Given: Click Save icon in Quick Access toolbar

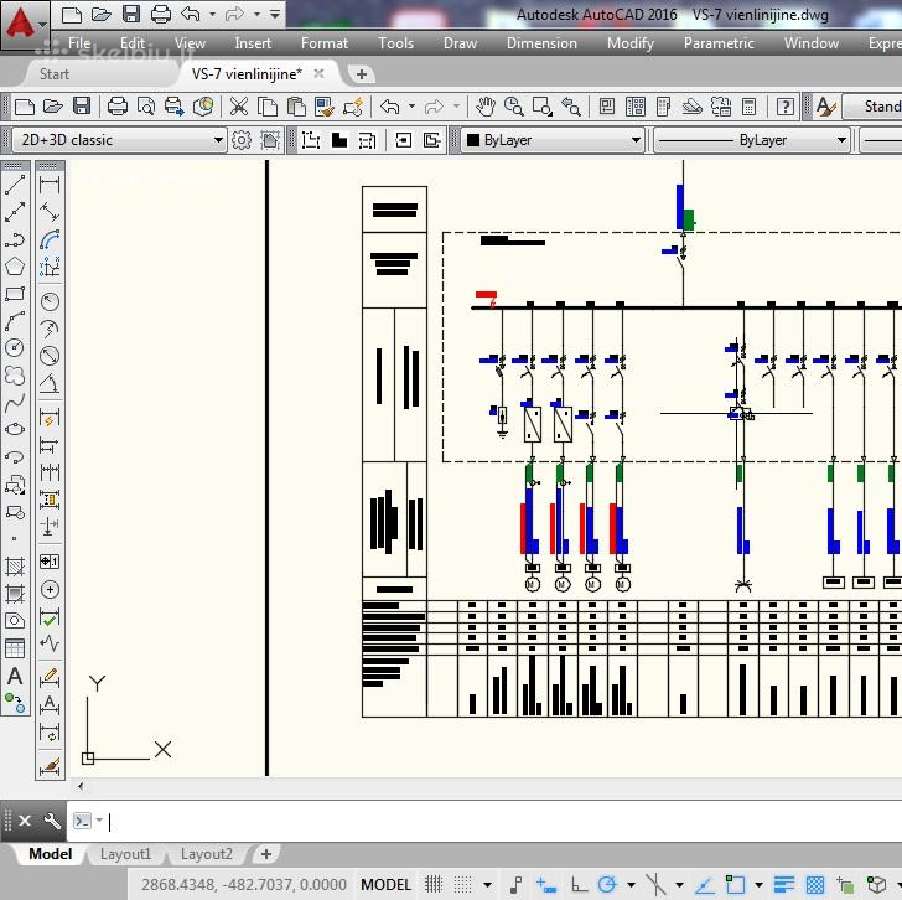Looking at the screenshot, I should [x=131, y=14].
